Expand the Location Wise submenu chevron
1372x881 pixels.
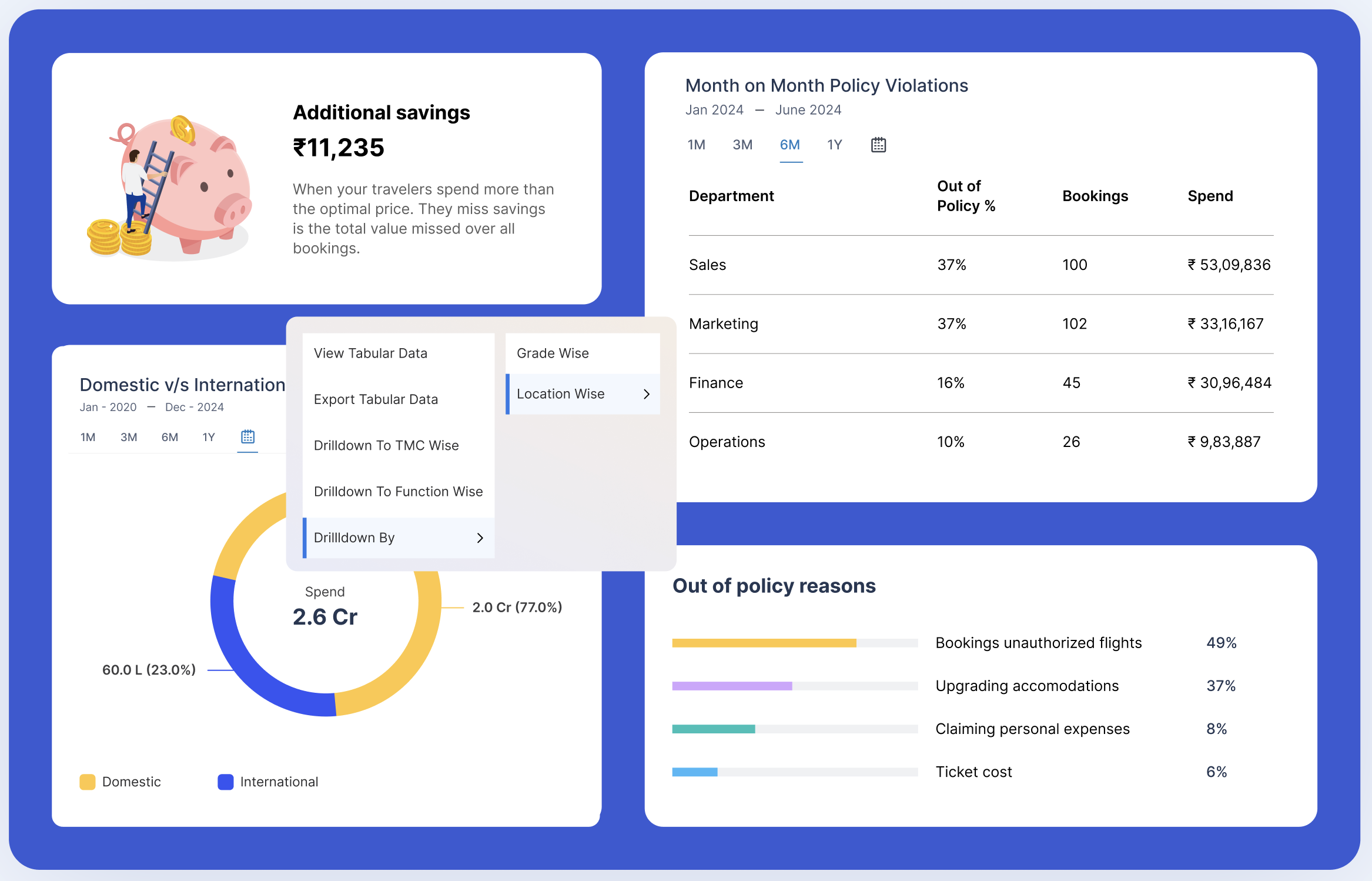[x=647, y=394]
